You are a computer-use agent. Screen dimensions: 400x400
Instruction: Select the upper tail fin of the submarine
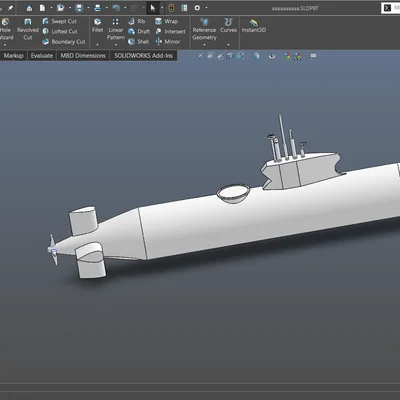pos(83,221)
